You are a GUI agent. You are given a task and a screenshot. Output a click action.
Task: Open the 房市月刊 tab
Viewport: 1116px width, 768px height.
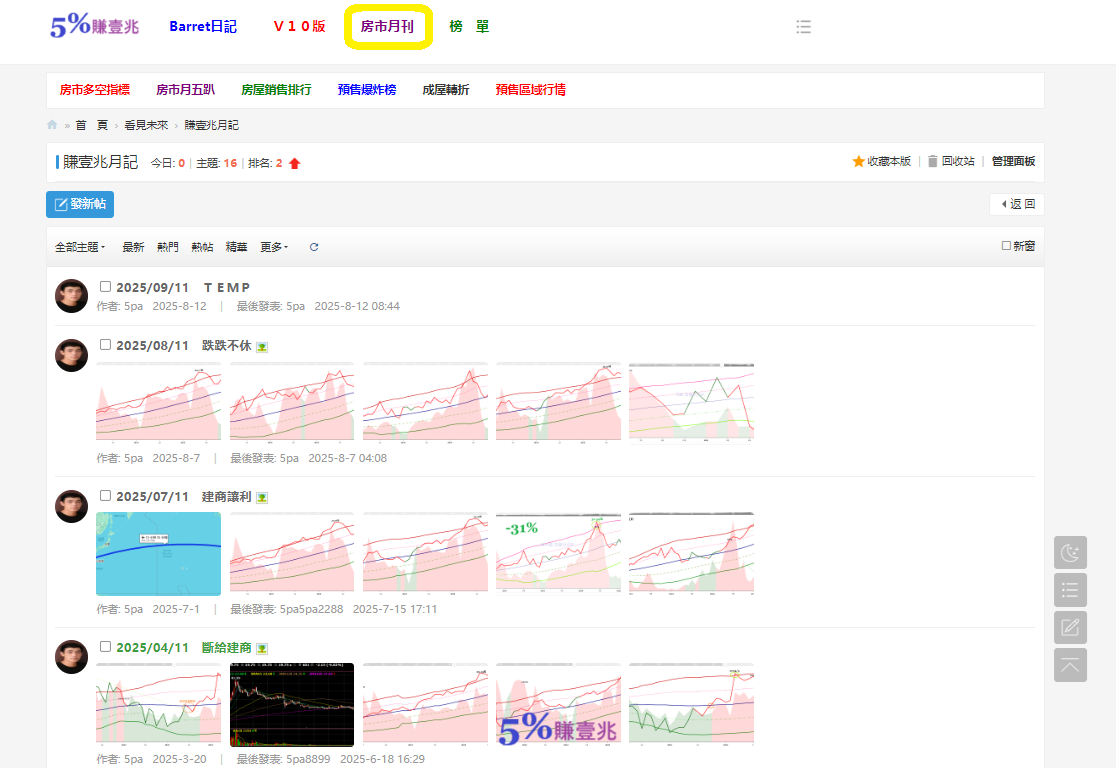(387, 27)
